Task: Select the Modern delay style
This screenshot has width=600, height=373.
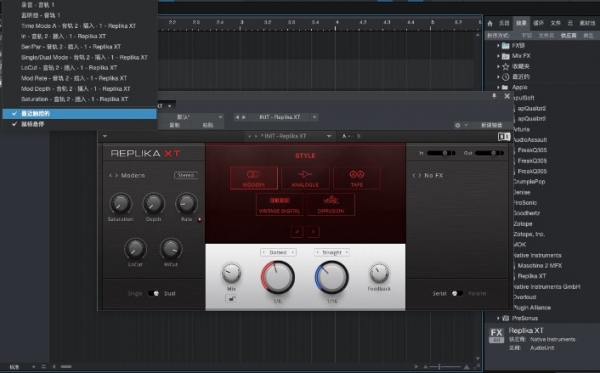Action: [x=254, y=178]
